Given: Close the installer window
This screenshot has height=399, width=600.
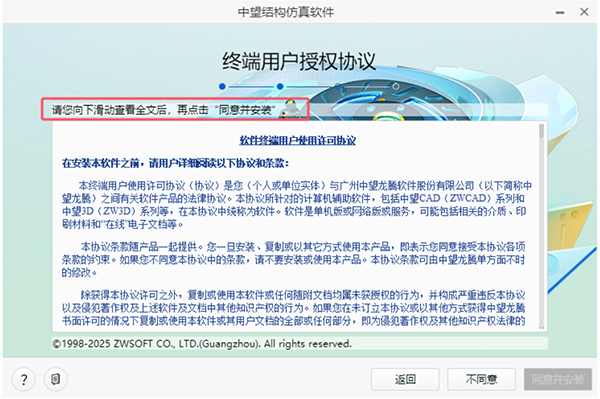Looking at the screenshot, I should point(584,12).
